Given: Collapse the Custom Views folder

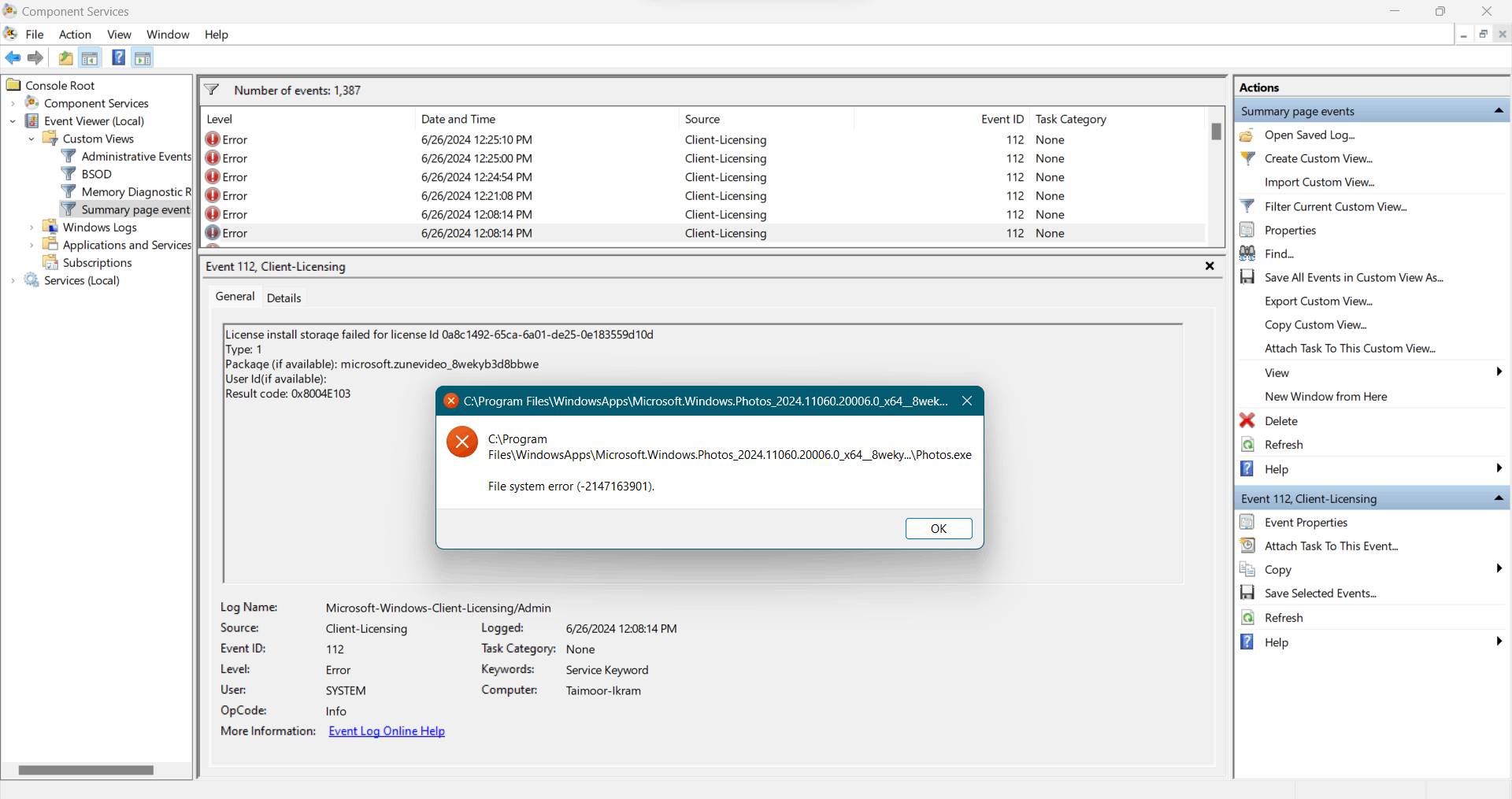Looking at the screenshot, I should 31,139.
